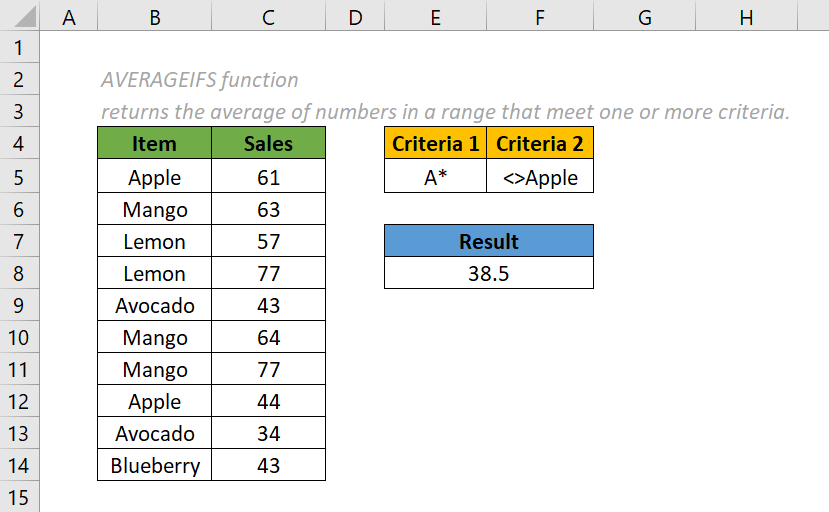This screenshot has height=512, width=829.
Task: Select row 14 header
Action: [19, 465]
